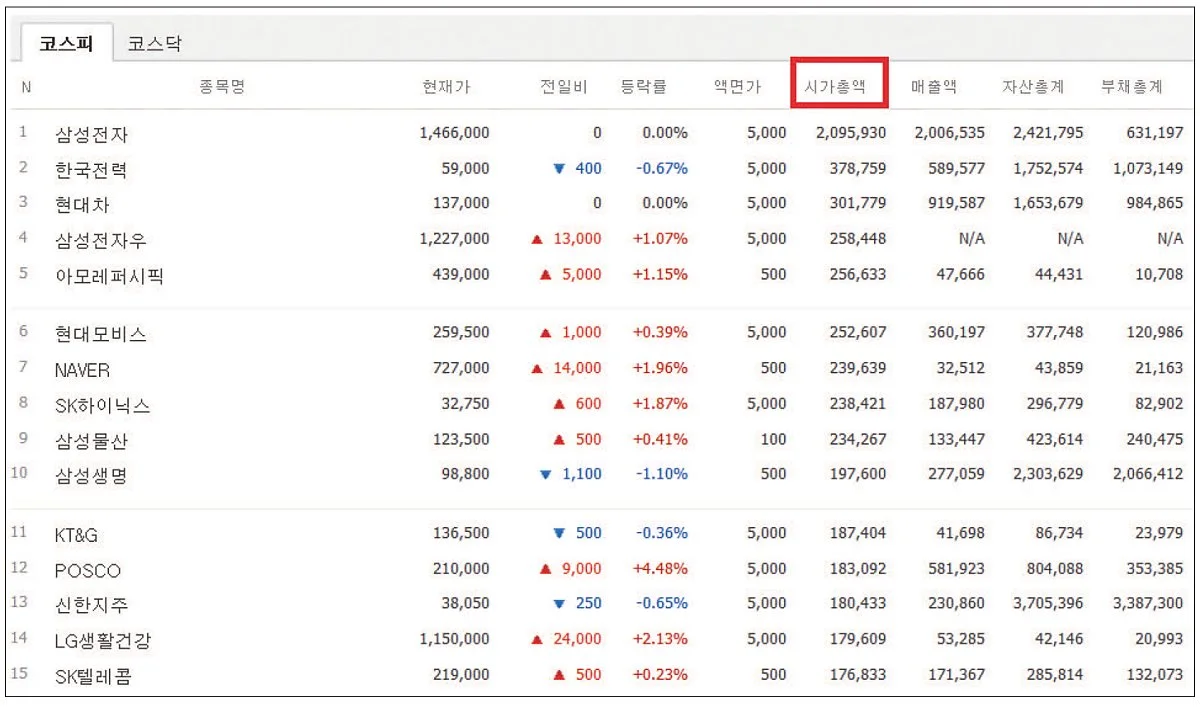Click the up arrow beside 5,000 for 아모레퍼시픽
The width and height of the screenshot is (1200, 707).
coord(545,274)
